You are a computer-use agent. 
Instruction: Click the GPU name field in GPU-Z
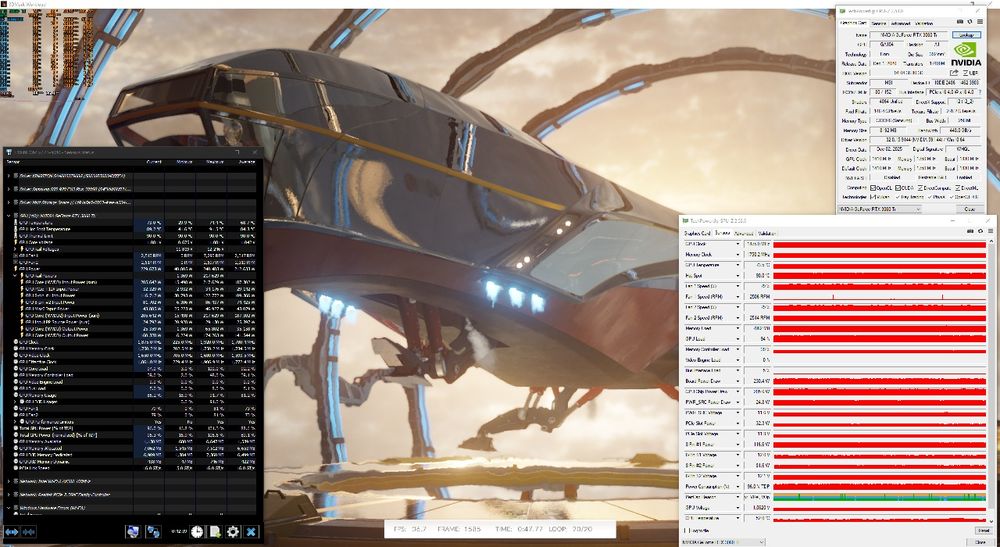[x=910, y=35]
